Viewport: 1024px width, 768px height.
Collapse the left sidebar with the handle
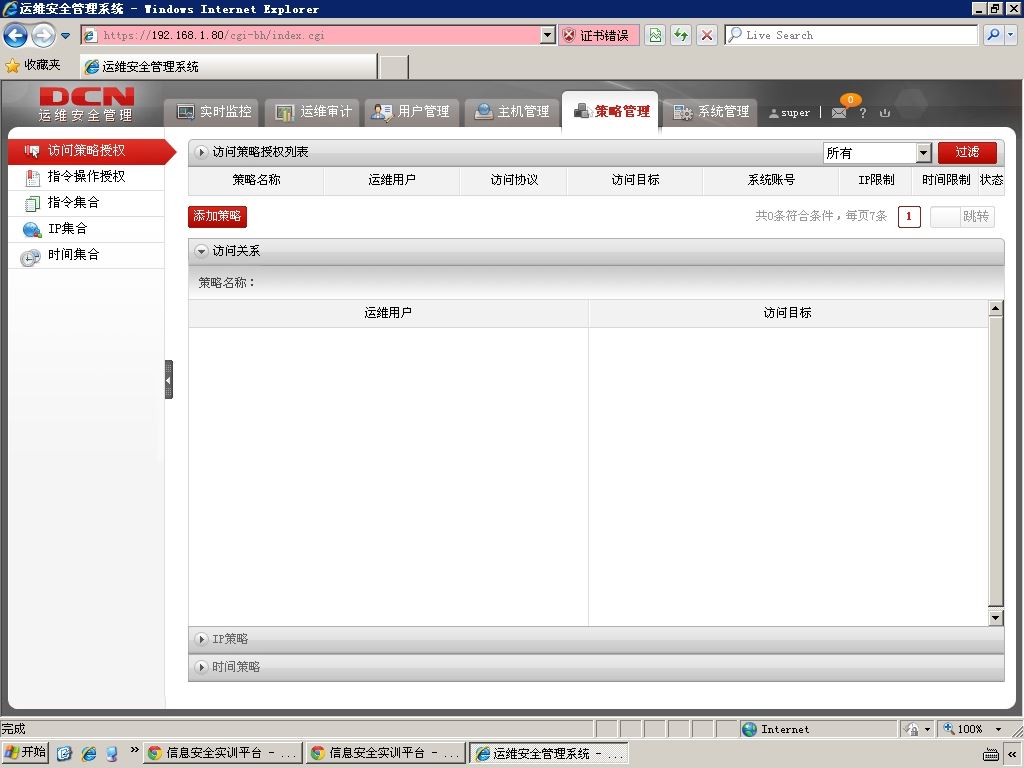coord(168,379)
